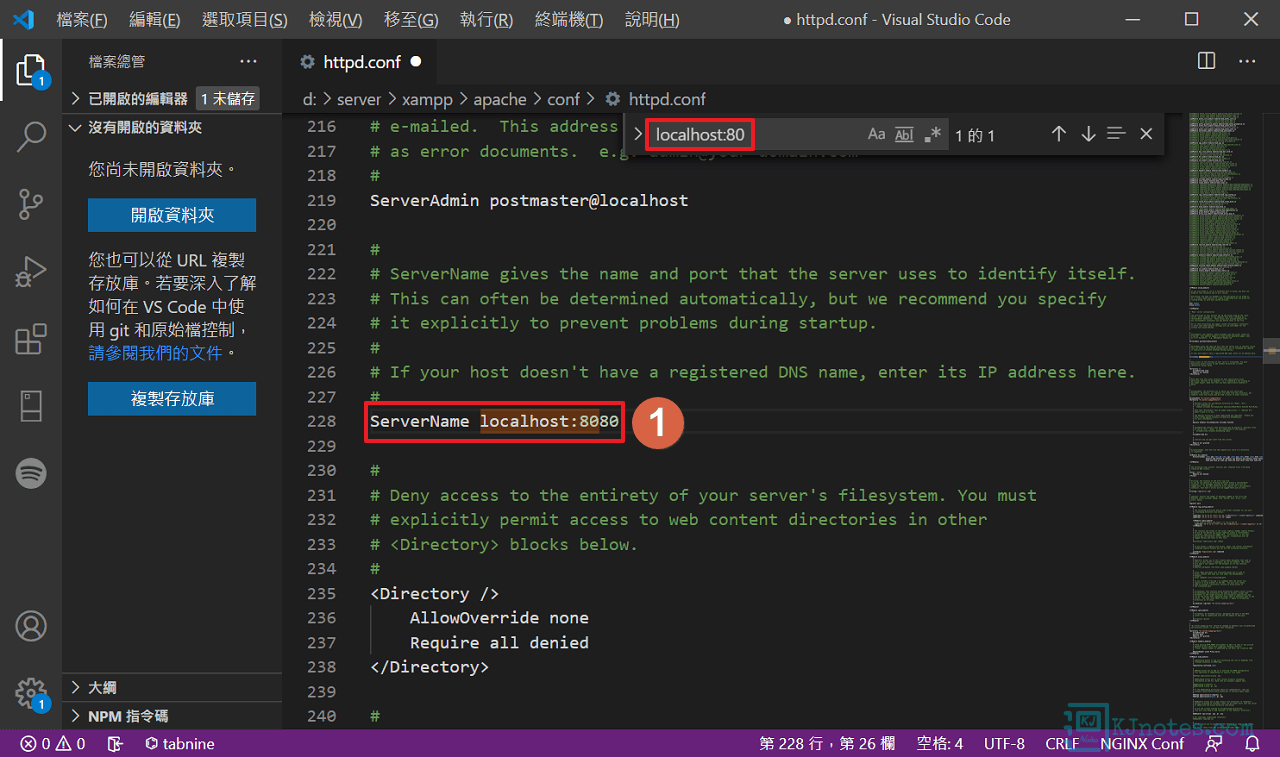Screen dimensions: 1280x757
Task: Click the gear icon on httpd.conf tab
Action: (307, 62)
